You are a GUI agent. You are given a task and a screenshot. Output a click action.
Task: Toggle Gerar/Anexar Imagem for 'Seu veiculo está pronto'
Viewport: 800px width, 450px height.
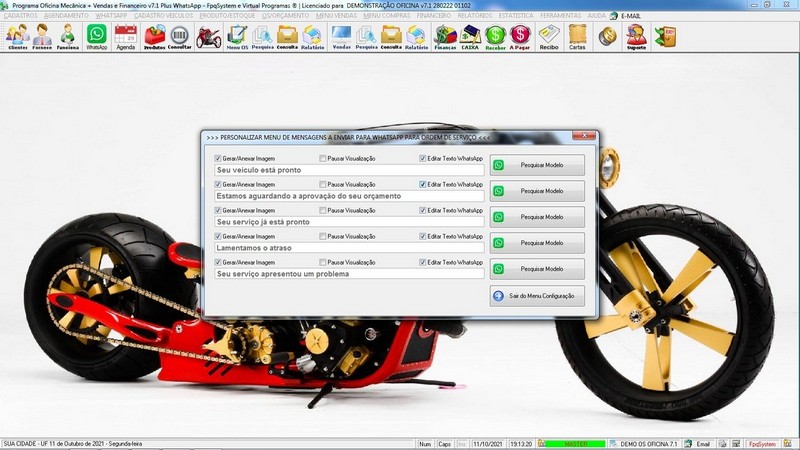point(218,159)
